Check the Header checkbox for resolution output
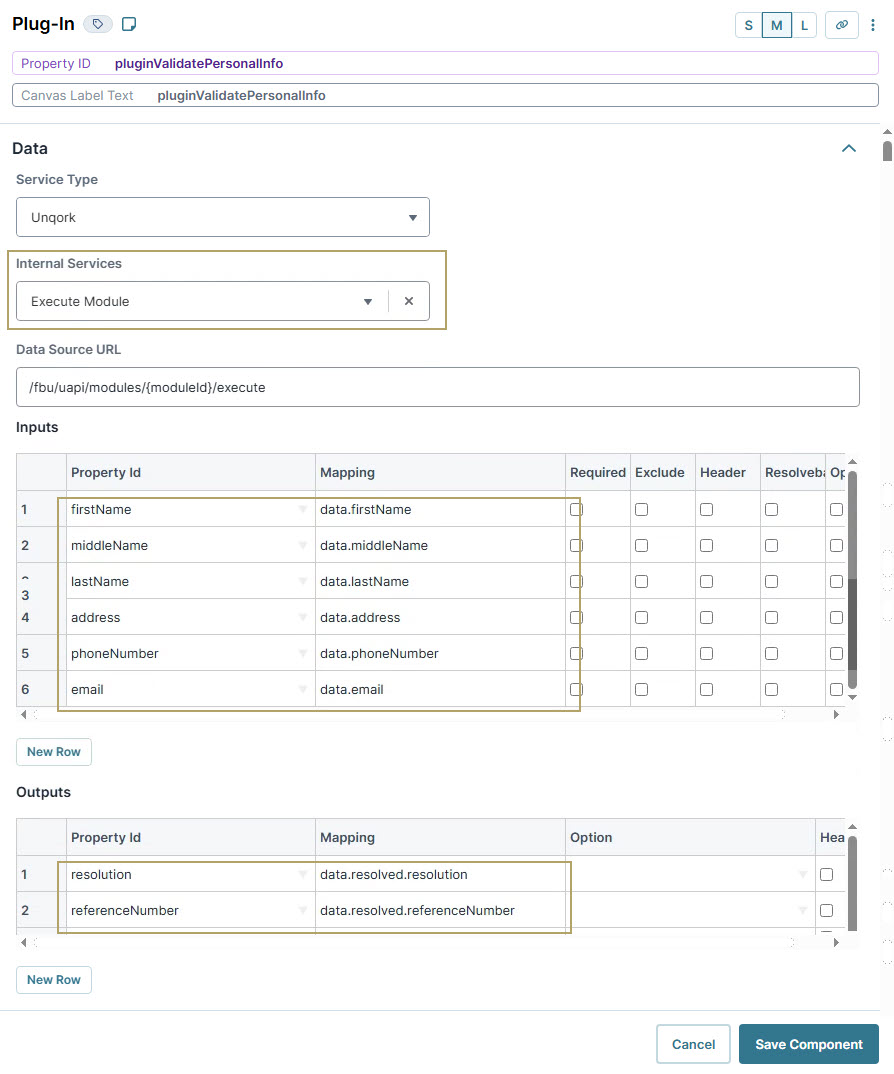 tap(824, 874)
